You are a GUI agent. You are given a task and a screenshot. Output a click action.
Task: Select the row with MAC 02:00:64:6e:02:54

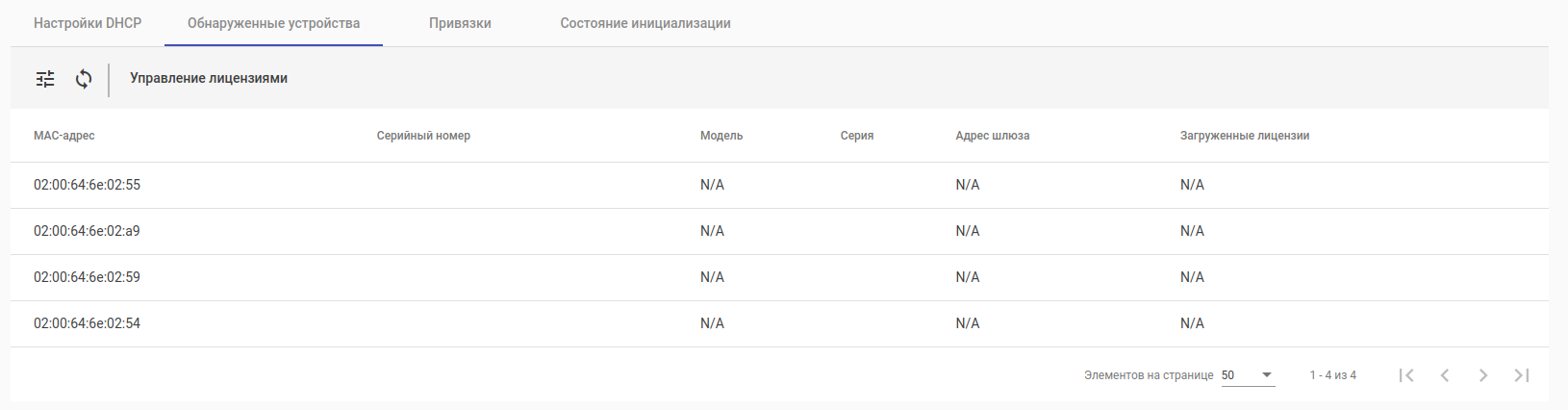(87, 323)
